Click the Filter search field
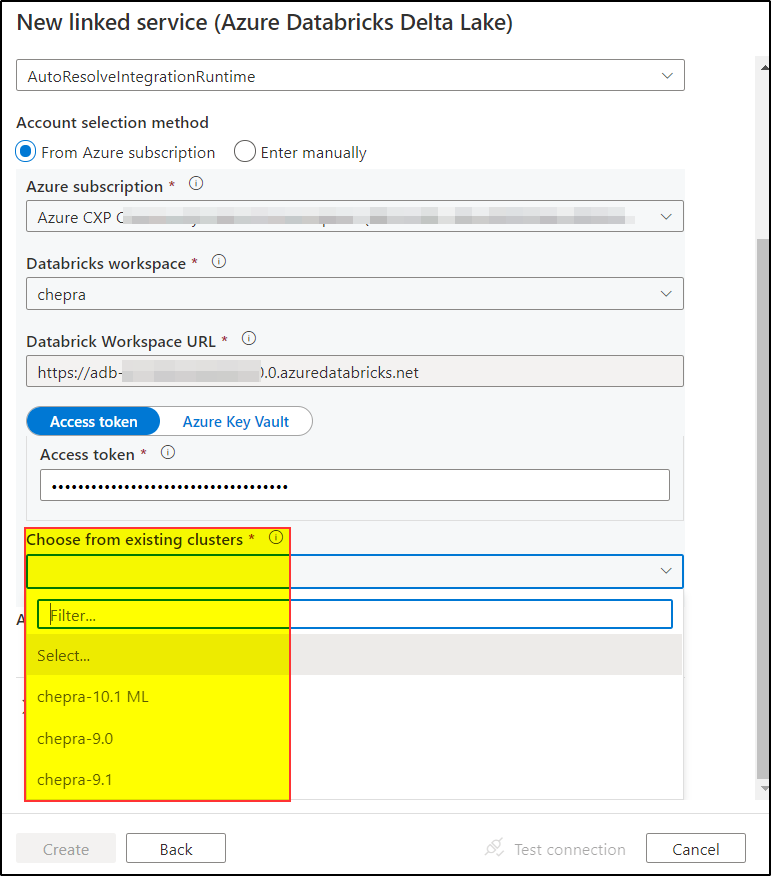Screen dimensions: 771x876 355,615
